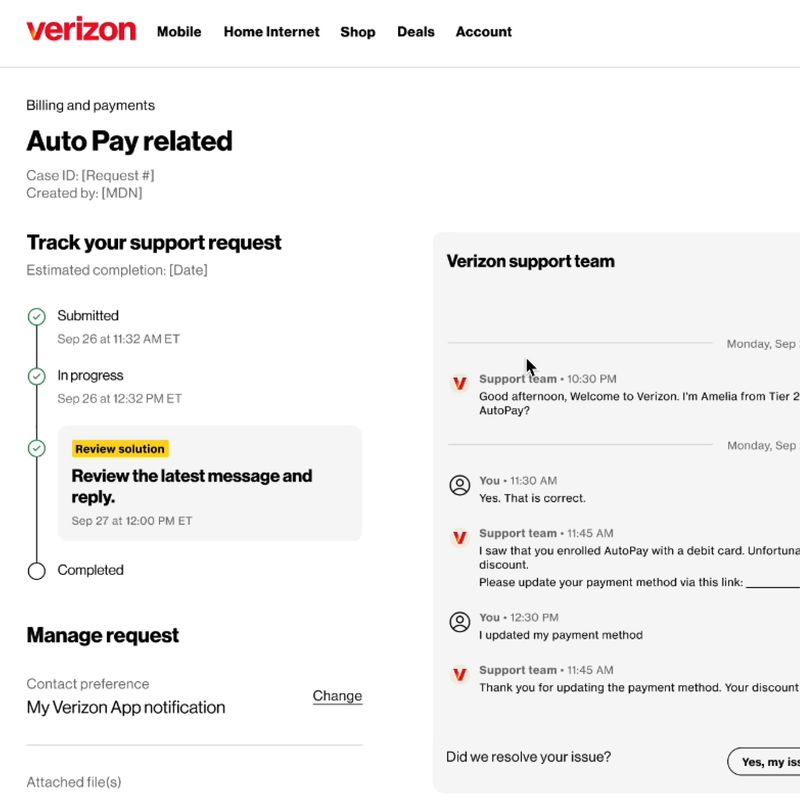Click 'Verizon support team' heading
Viewport: 800px width, 800px height.
(531, 261)
